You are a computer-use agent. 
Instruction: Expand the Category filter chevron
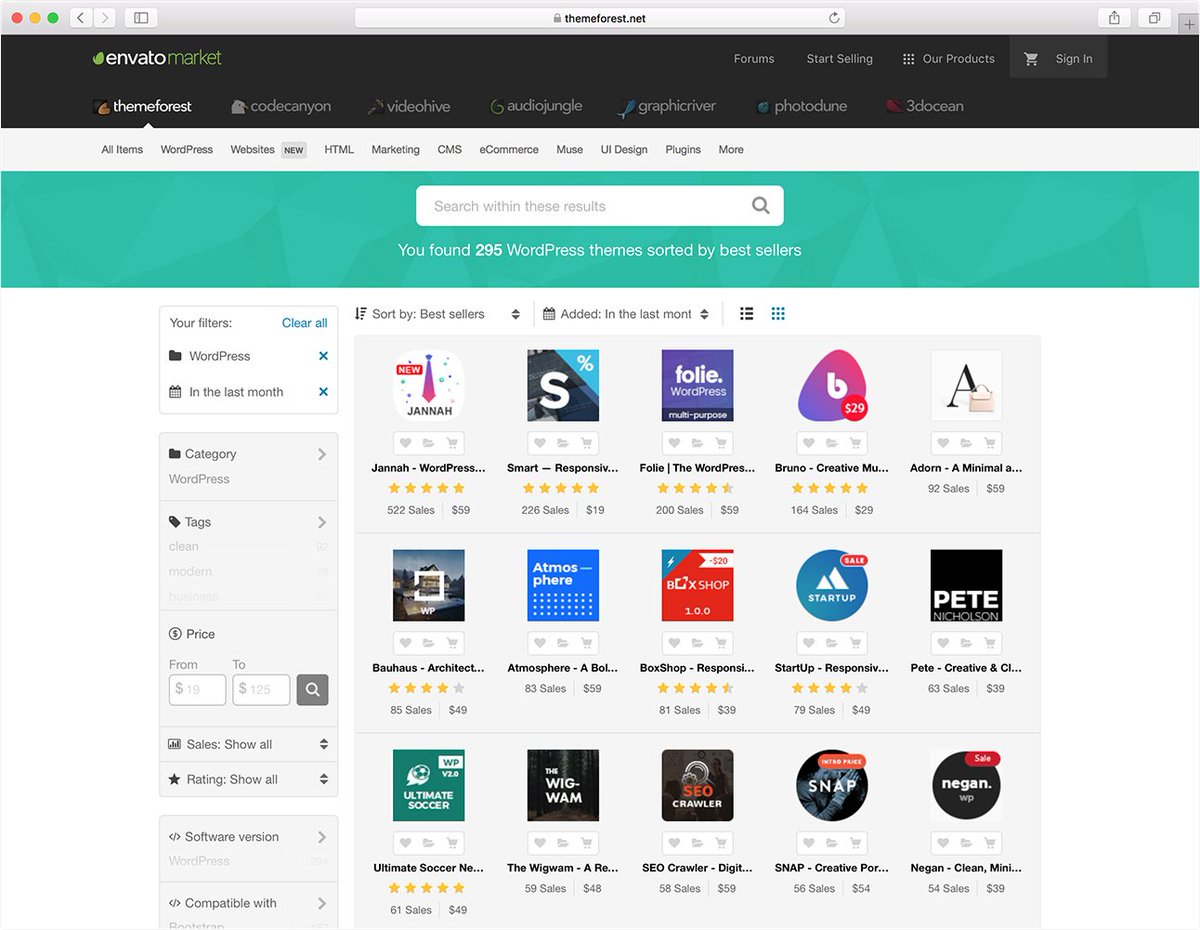322,454
